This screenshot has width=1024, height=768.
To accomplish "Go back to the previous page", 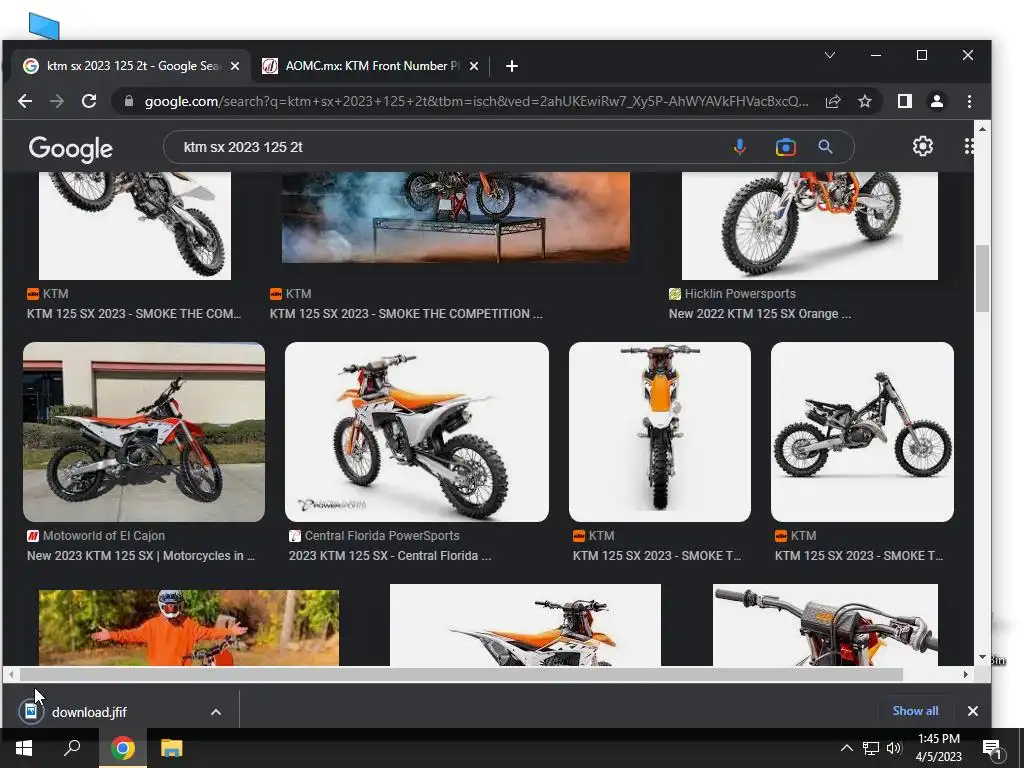I will [25, 101].
